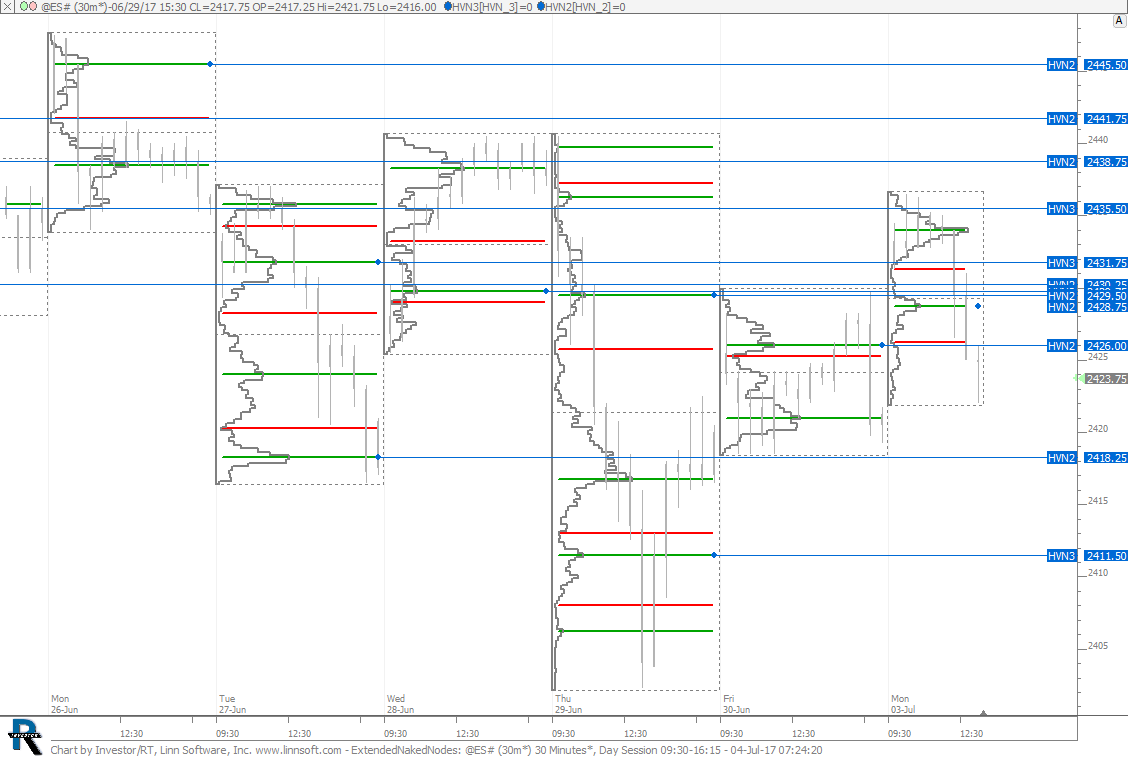Click the current price 2423.75 marker
Screen dimensions: 1128x757
click(x=1107, y=379)
